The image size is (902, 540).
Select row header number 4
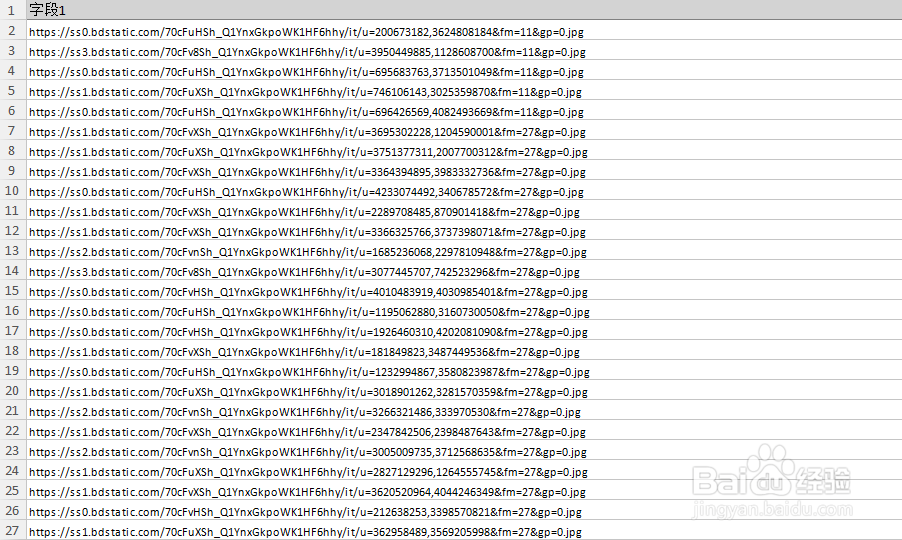[x=13, y=70]
